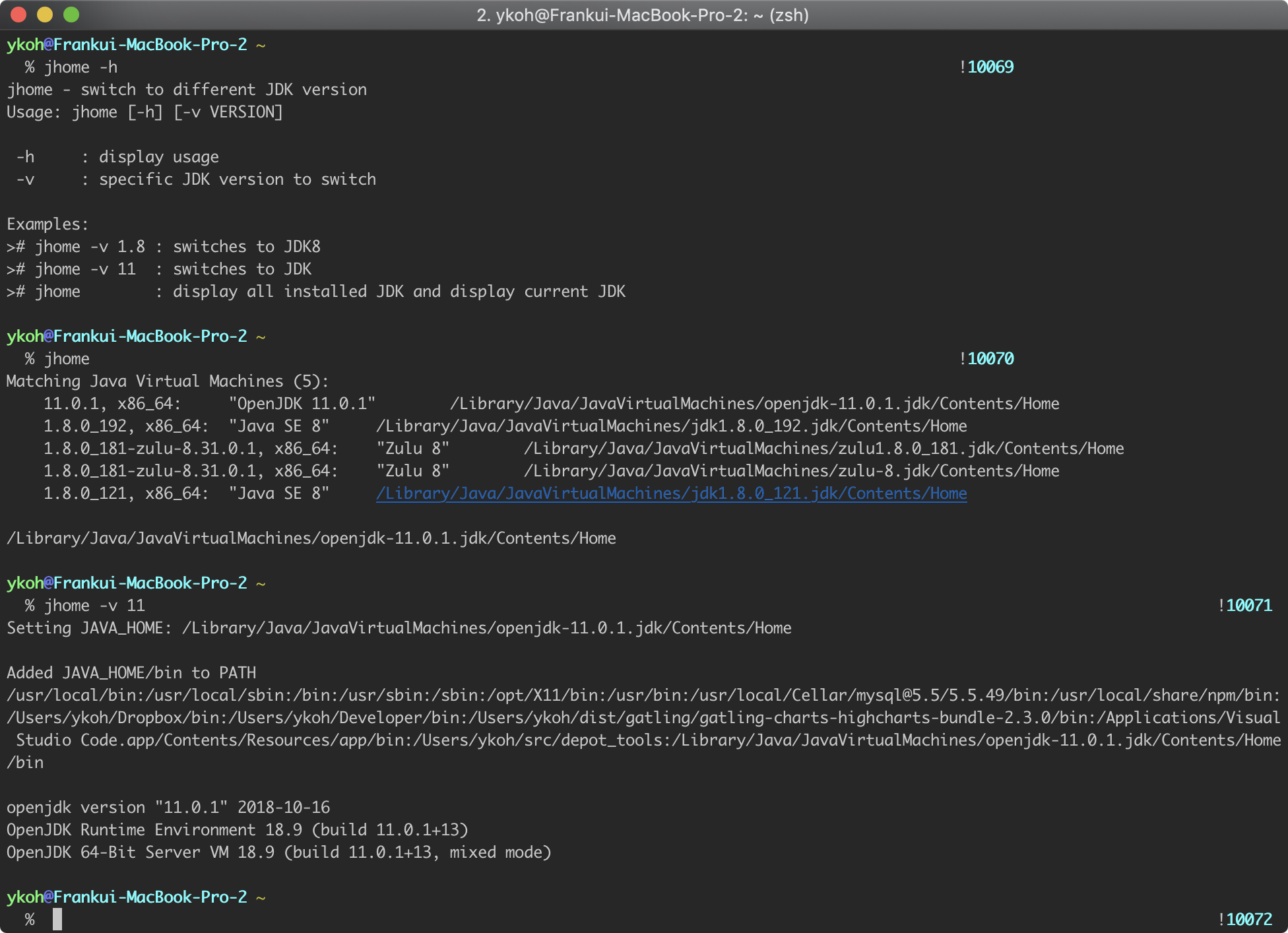This screenshot has height=933, width=1288.
Task: Click the green fullscreen window button
Action: click(x=71, y=15)
